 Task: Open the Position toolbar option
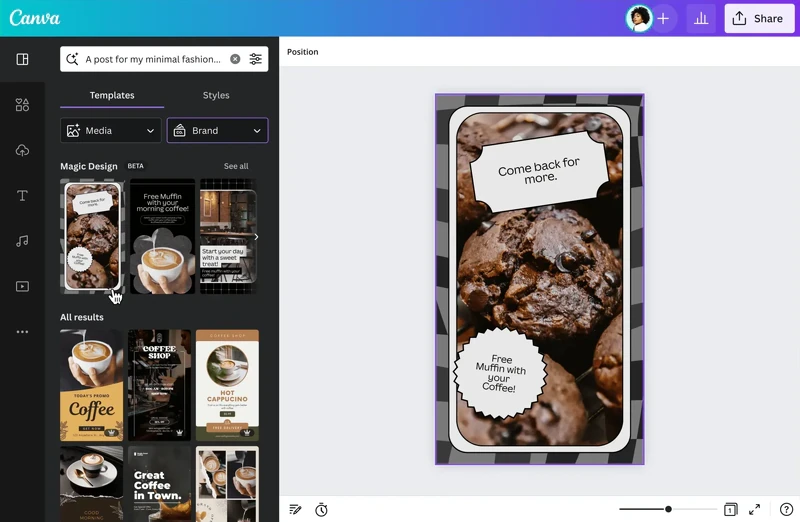coord(303,52)
